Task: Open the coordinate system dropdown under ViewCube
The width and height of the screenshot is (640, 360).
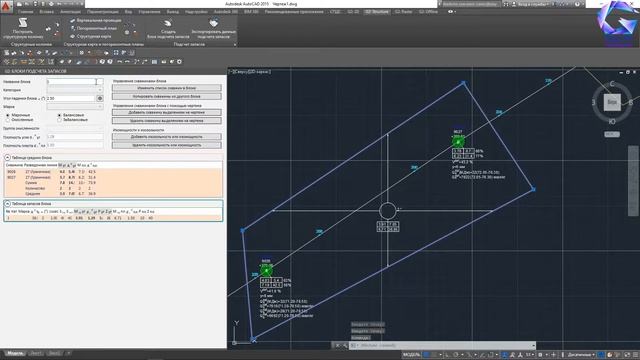Action: click(x=612, y=134)
